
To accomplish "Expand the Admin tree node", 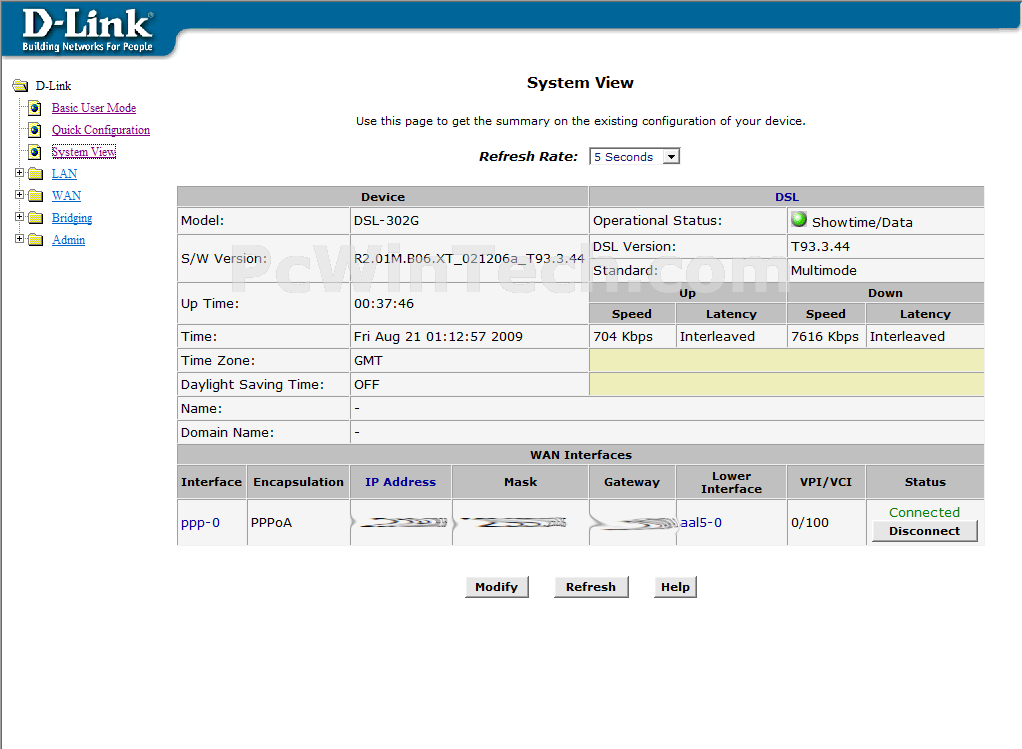I will click(x=20, y=239).
